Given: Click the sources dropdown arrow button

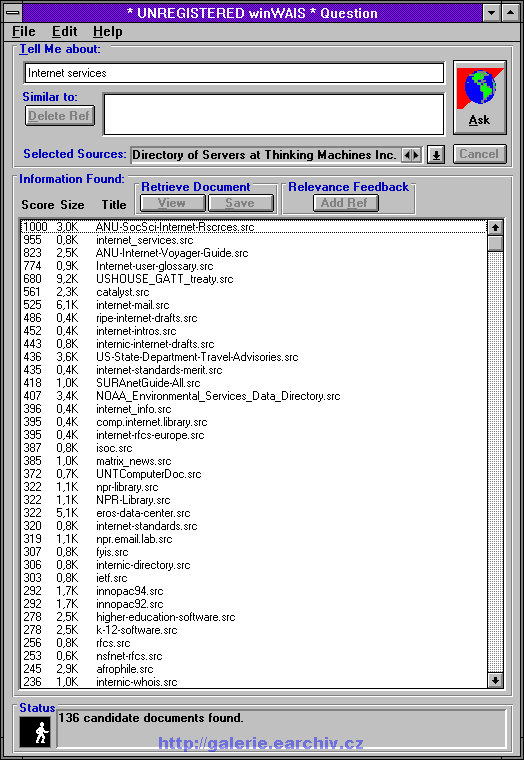Looking at the screenshot, I should [x=436, y=155].
